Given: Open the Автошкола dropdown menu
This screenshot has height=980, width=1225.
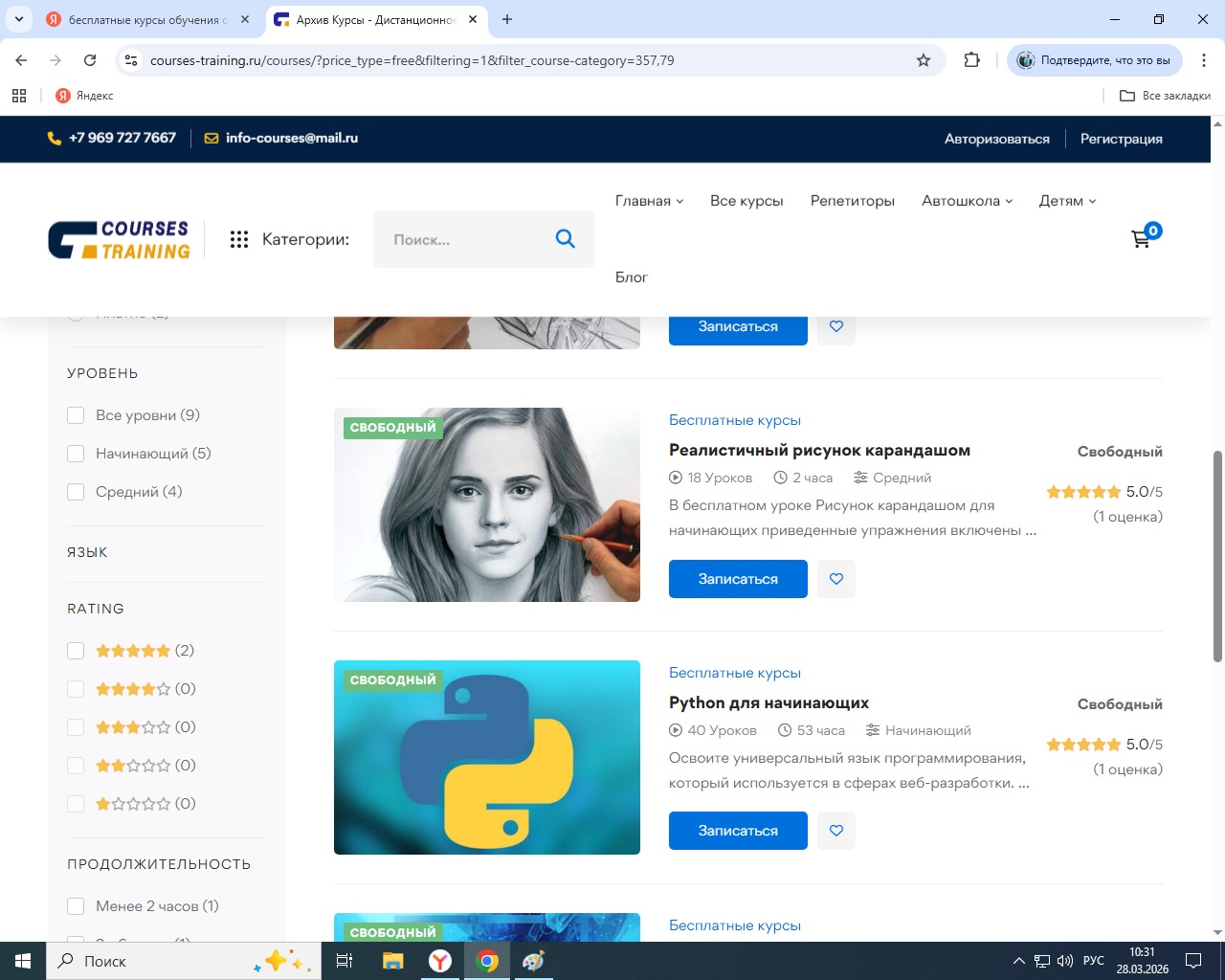Looking at the screenshot, I should [967, 201].
